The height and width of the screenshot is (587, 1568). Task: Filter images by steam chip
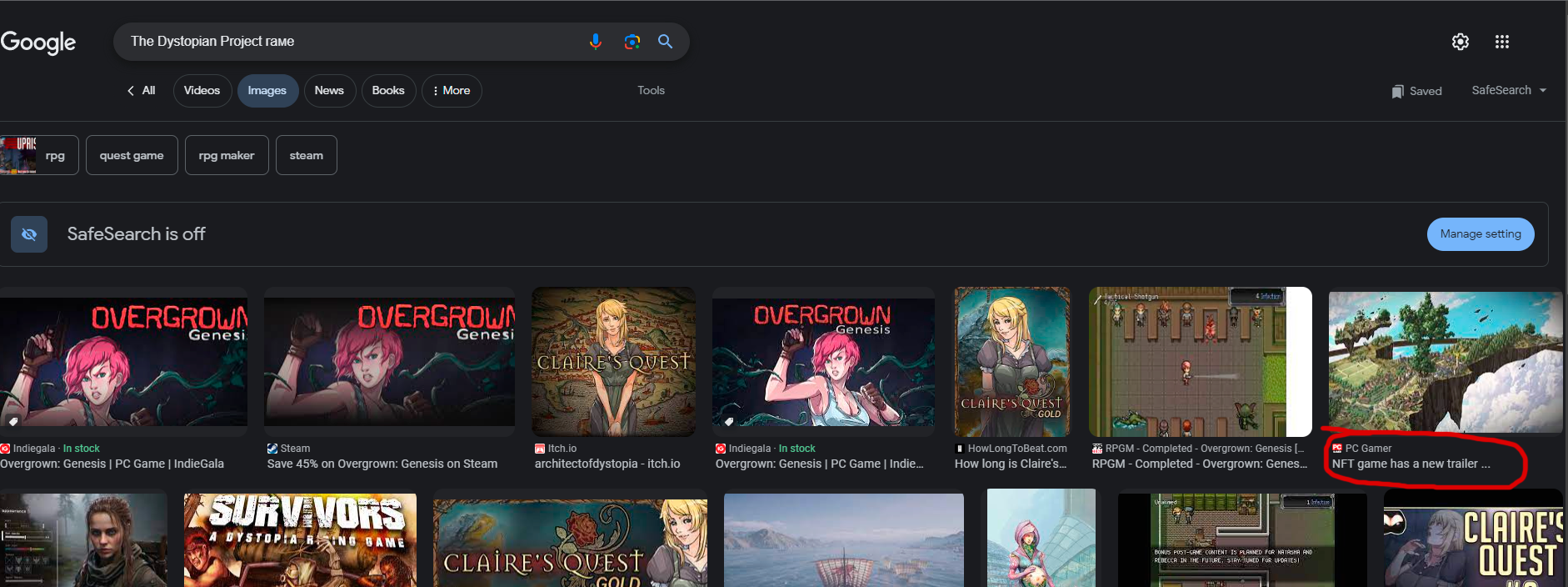click(x=307, y=155)
